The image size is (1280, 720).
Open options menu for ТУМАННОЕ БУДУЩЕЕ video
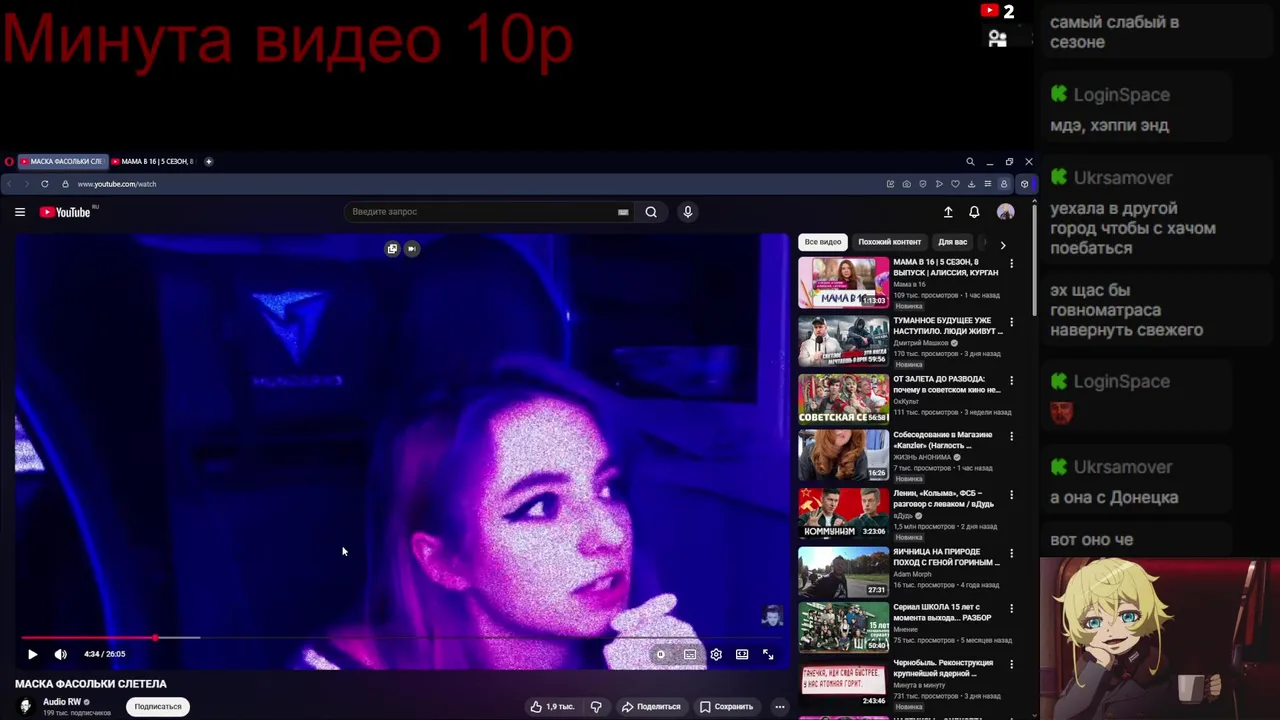(x=1011, y=322)
